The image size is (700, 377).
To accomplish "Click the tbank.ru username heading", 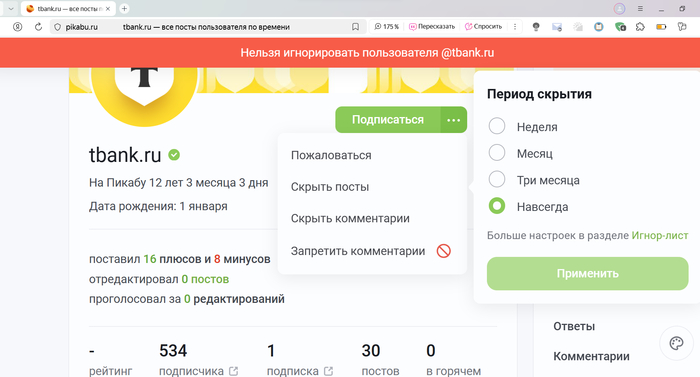I will [x=125, y=155].
